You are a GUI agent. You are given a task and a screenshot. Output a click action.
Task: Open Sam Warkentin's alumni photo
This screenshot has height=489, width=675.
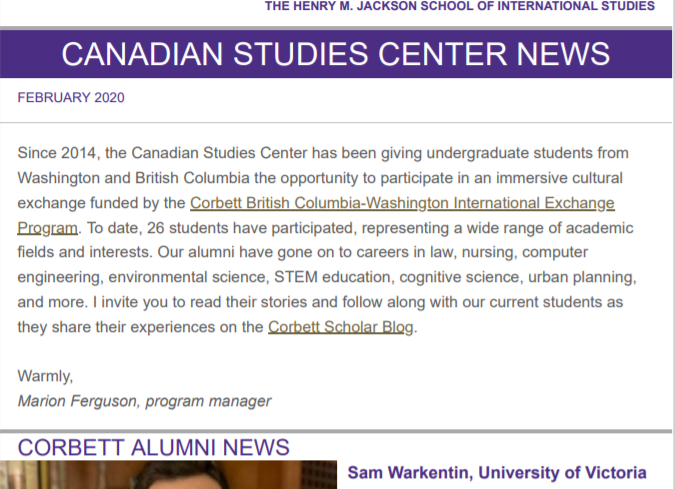[168, 474]
